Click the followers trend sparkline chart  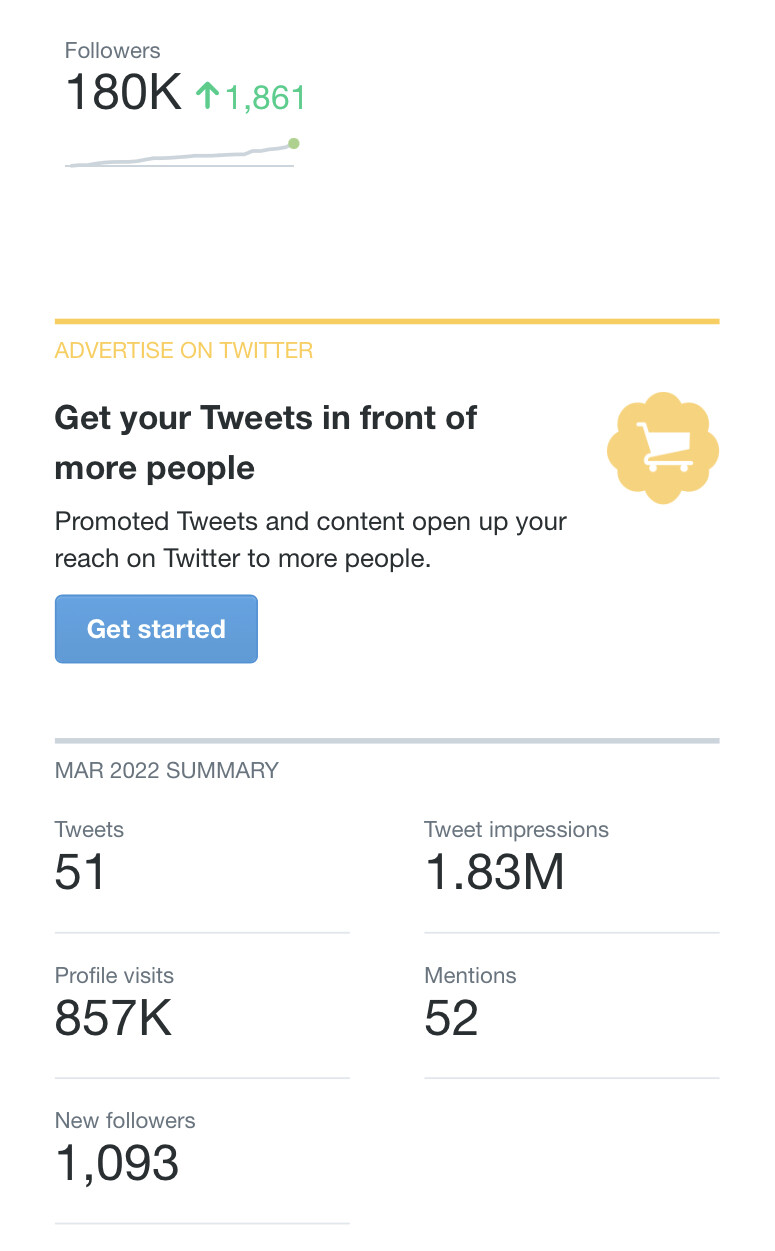tap(182, 153)
